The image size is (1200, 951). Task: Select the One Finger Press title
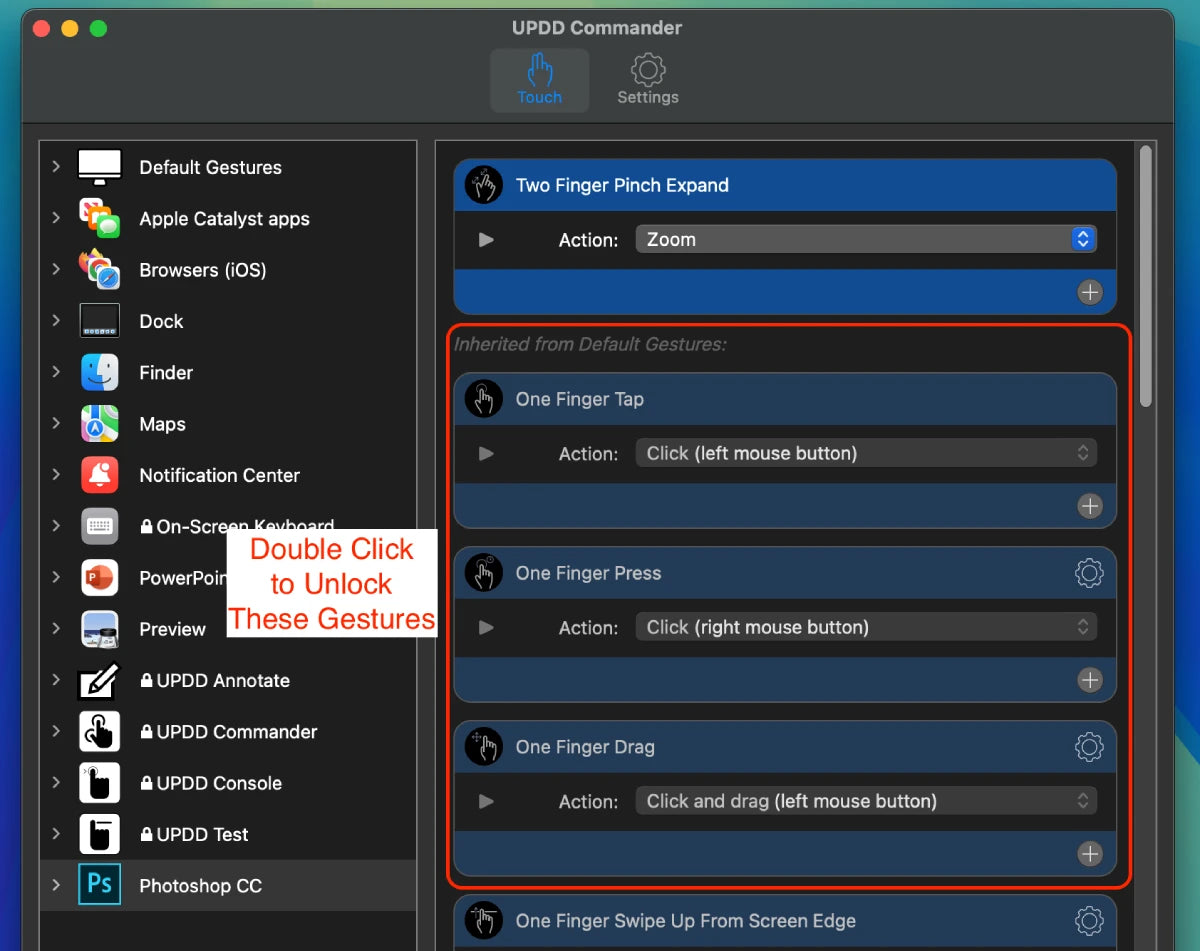click(588, 573)
